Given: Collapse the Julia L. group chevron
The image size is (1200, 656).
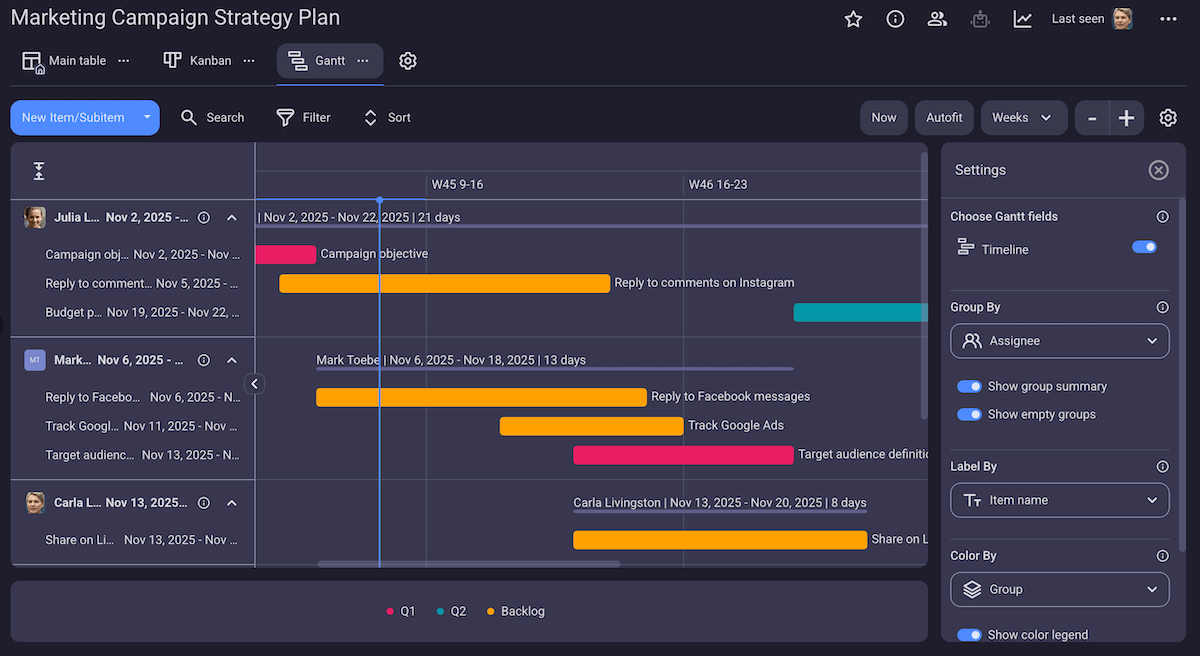Looking at the screenshot, I should [x=232, y=217].
